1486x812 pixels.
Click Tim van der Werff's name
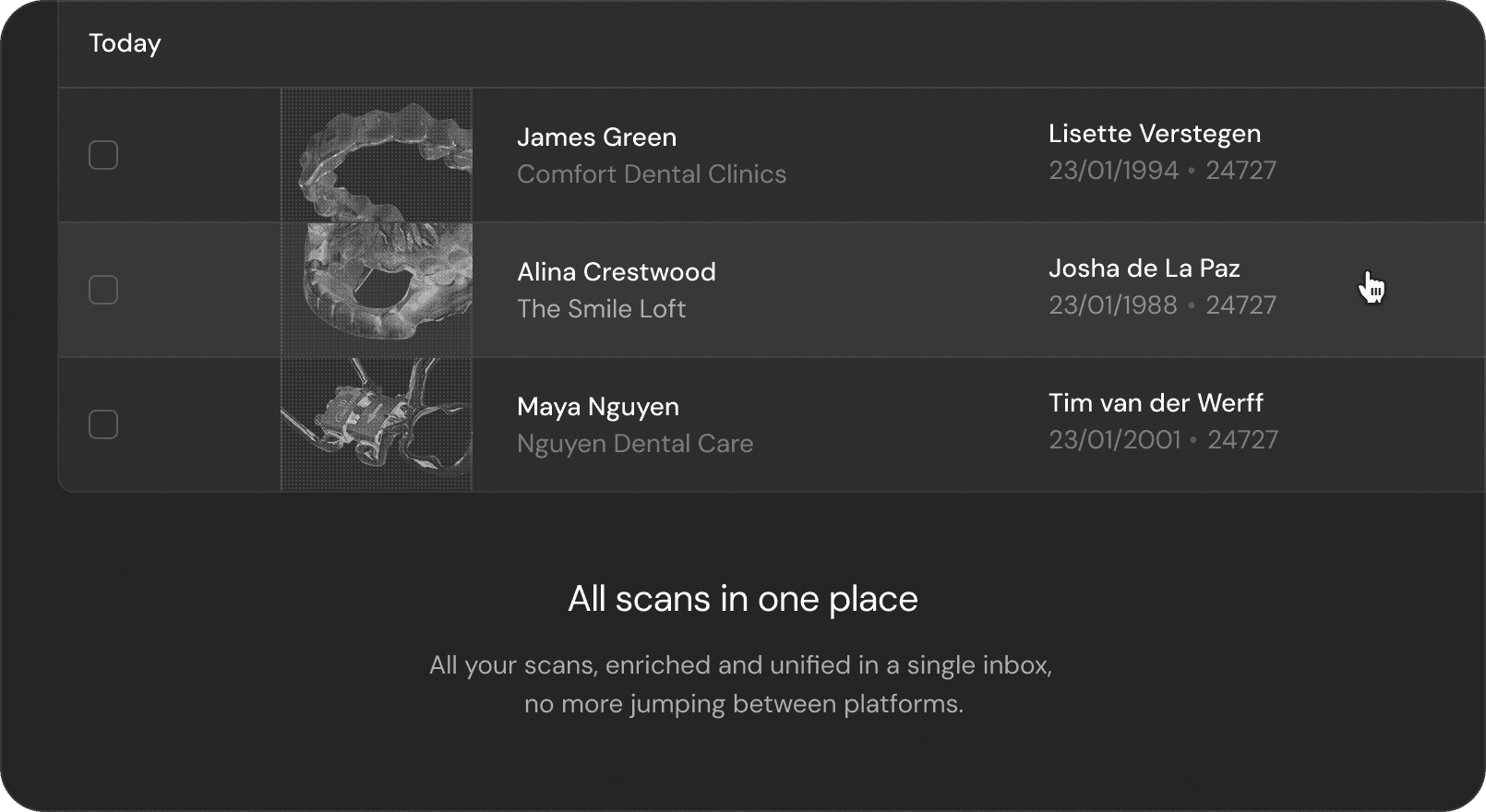[1156, 402]
